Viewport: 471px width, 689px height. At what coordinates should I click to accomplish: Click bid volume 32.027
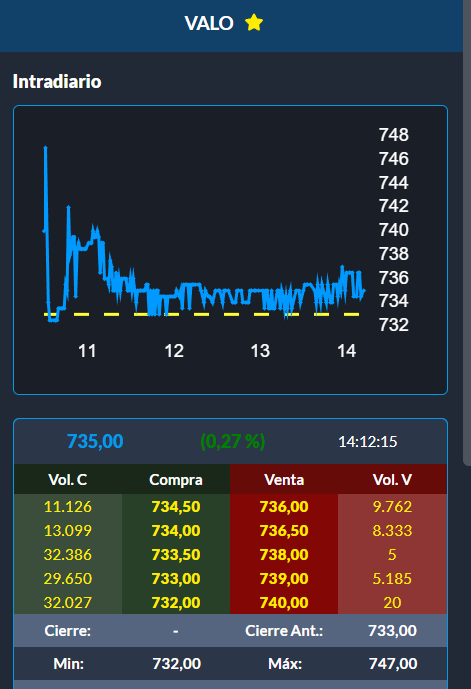(x=68, y=602)
